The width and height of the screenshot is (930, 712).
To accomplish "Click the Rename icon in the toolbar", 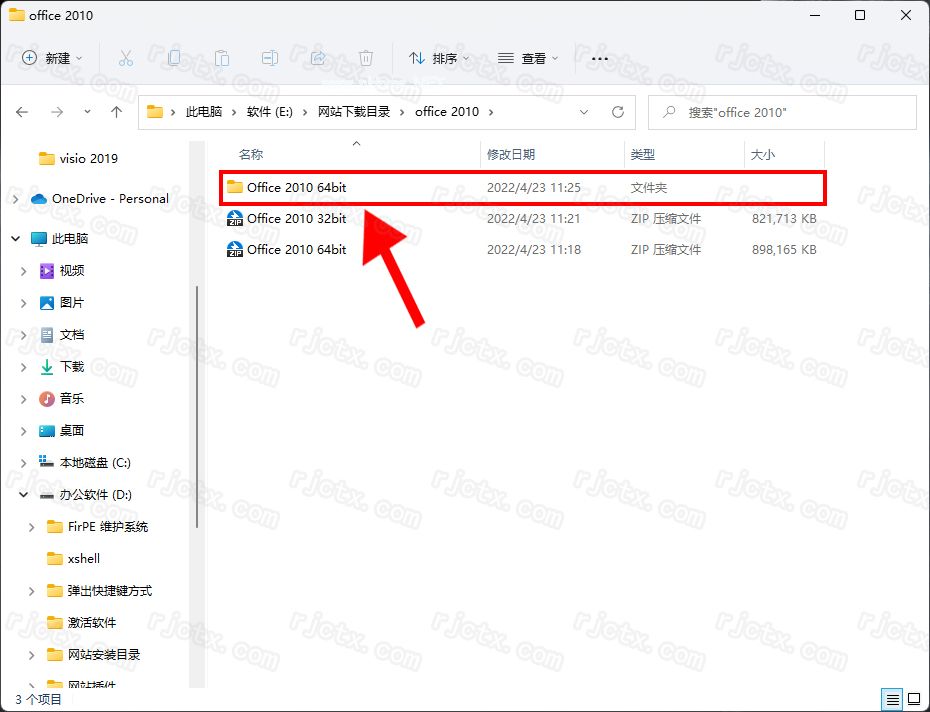I will pyautogui.click(x=270, y=58).
